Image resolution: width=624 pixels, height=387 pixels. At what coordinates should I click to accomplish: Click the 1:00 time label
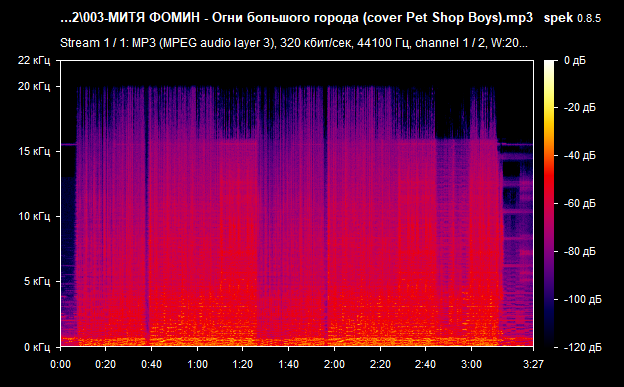tap(197, 364)
